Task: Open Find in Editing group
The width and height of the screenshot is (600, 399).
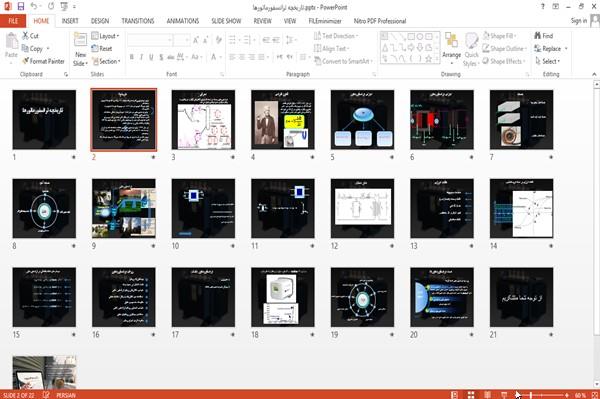Action: click(x=544, y=36)
